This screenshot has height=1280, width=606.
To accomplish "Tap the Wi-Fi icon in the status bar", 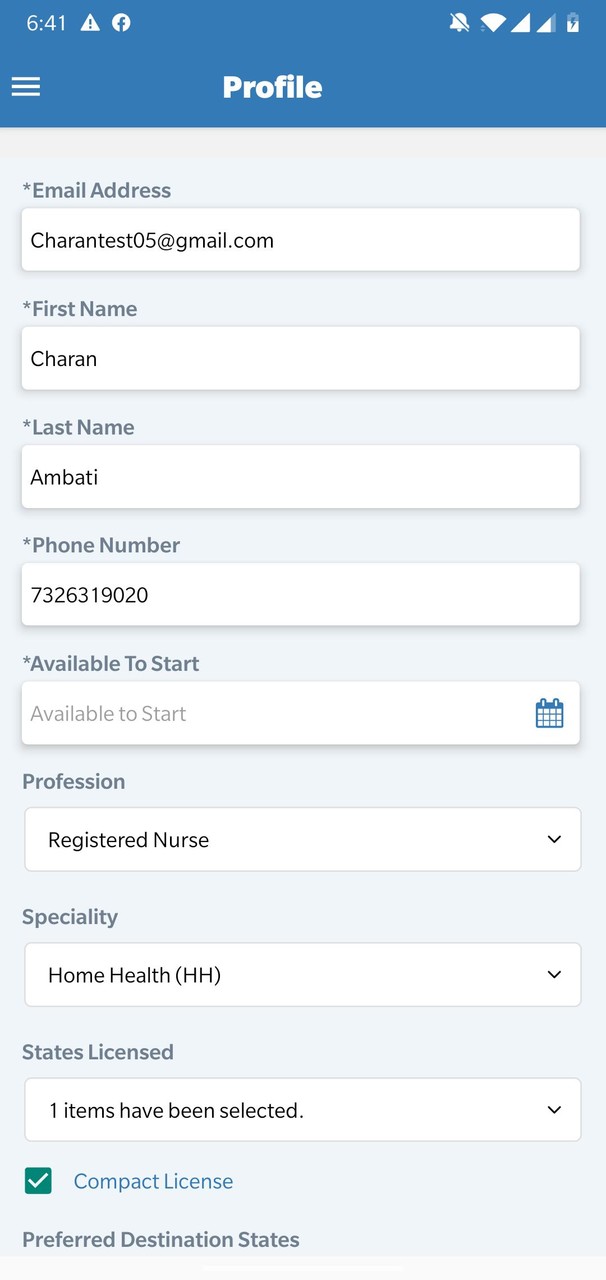I will pos(492,22).
